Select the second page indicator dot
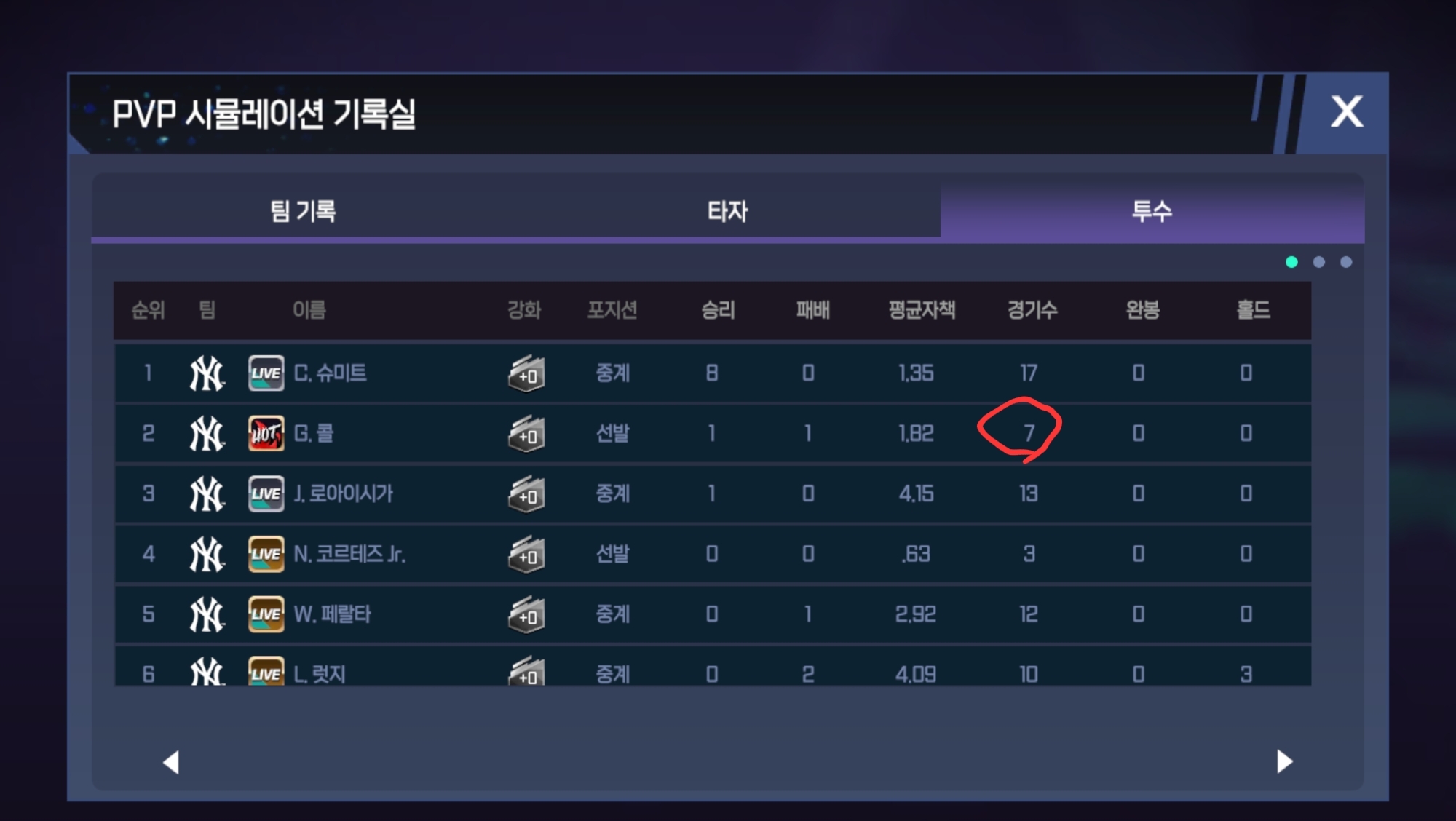Viewport: 1456px width, 821px height. point(1318,262)
